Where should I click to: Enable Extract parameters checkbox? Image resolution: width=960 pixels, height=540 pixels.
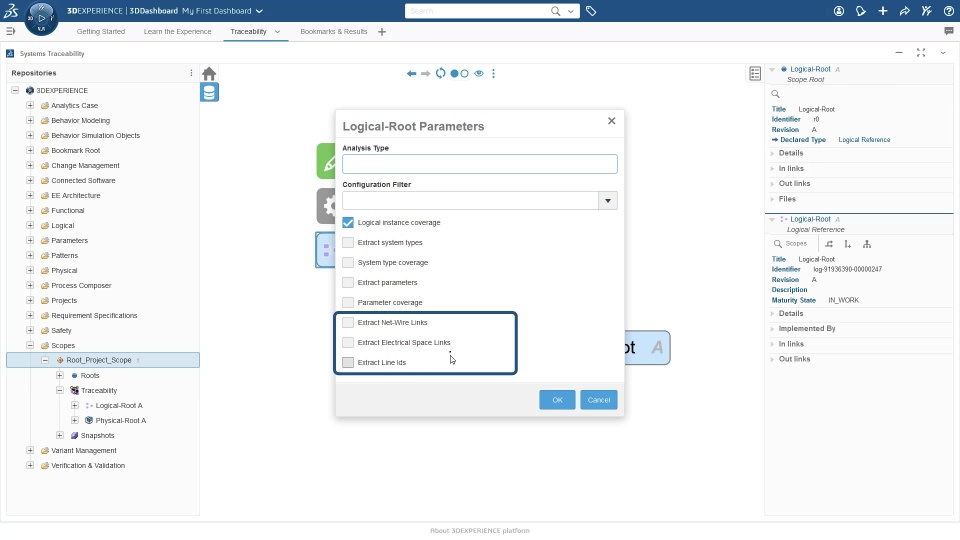point(348,283)
